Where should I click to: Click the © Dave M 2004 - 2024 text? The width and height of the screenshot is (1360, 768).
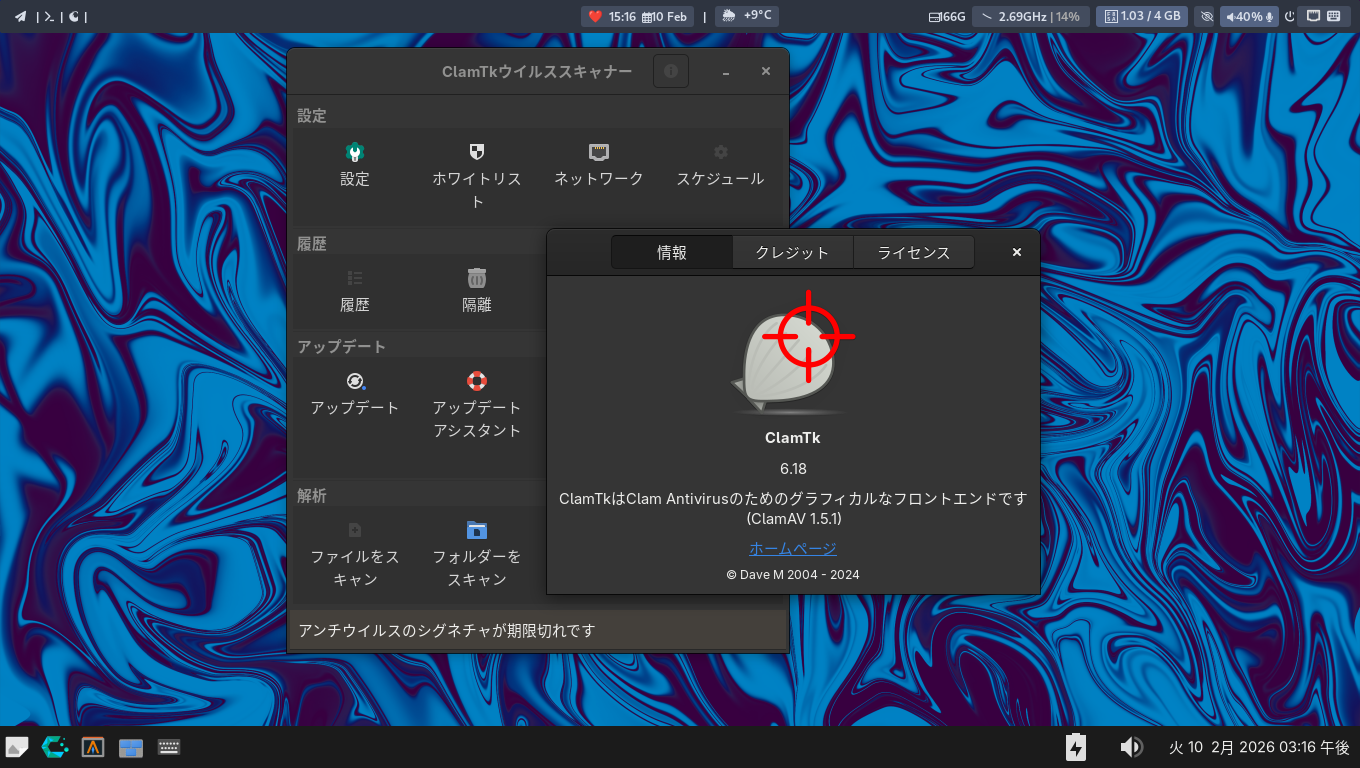(793, 575)
